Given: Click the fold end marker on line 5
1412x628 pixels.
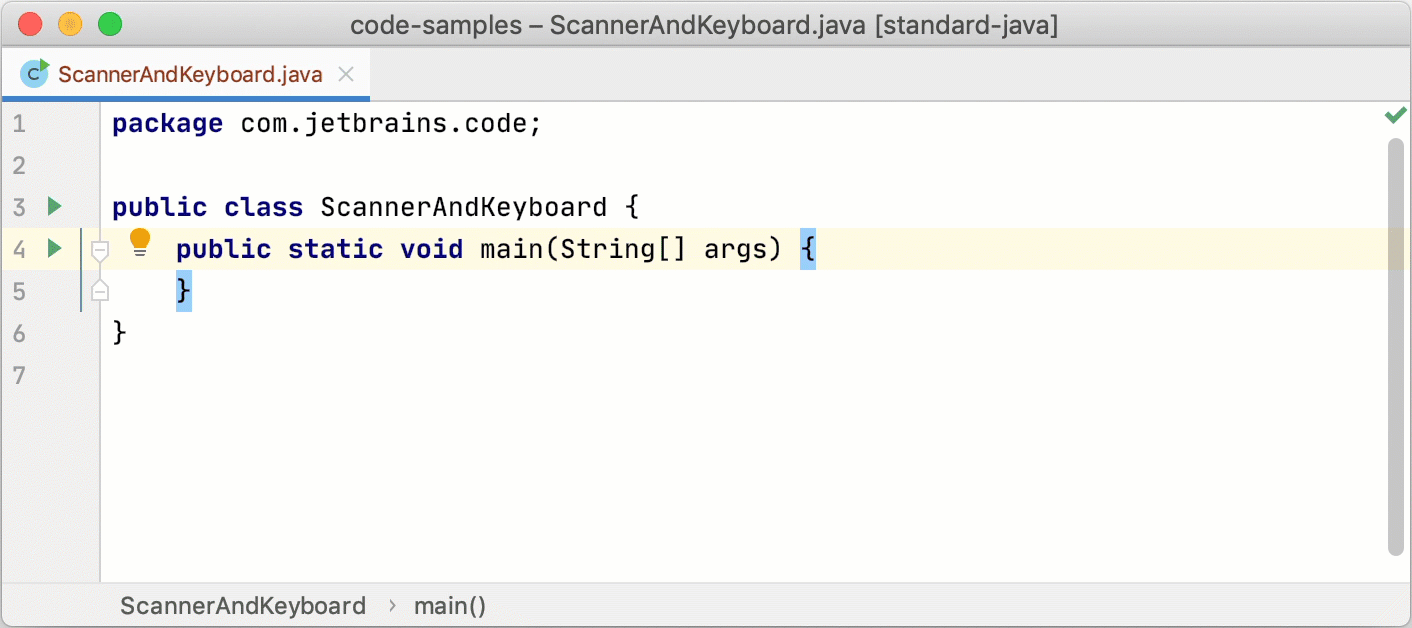Looking at the screenshot, I should point(99,291).
